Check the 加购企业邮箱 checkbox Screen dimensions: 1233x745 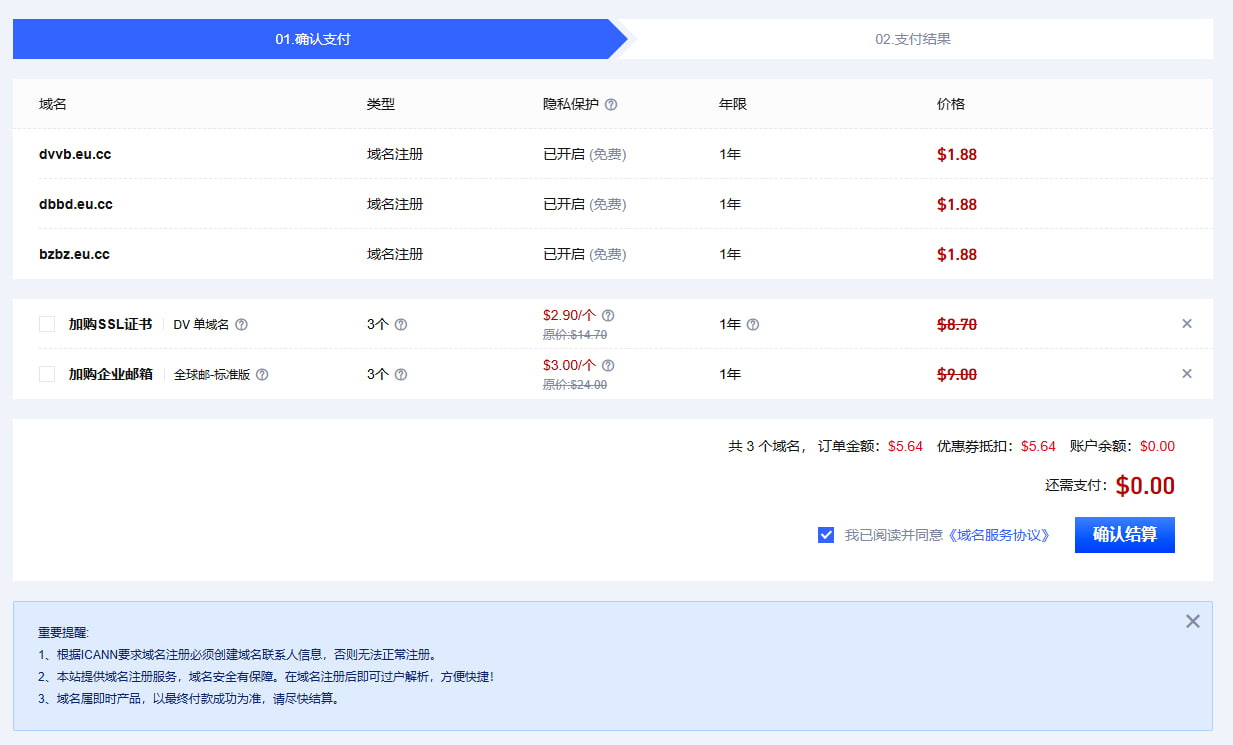pyautogui.click(x=47, y=374)
